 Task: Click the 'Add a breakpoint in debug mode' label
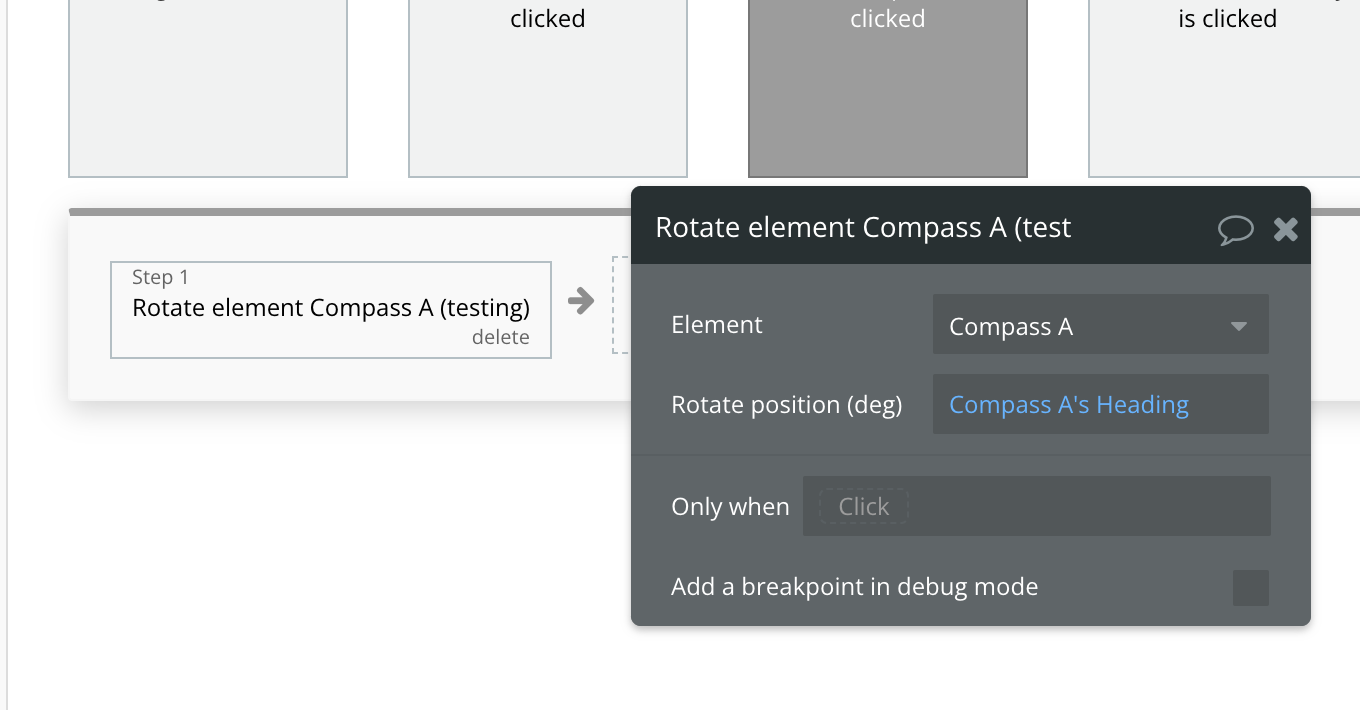coord(854,587)
